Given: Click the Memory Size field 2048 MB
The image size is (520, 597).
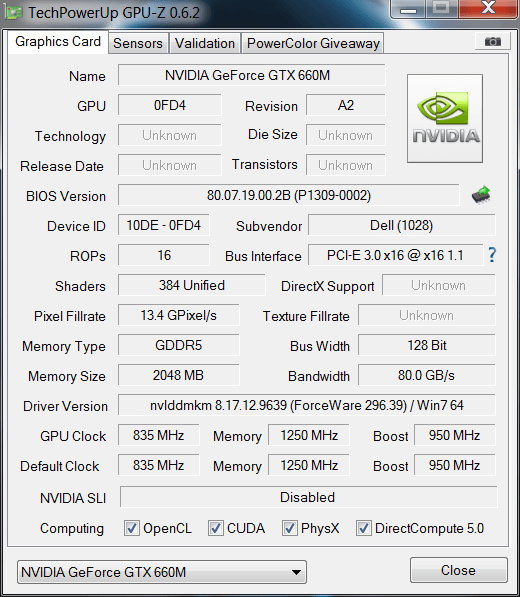Looking at the screenshot, I should coord(179,375).
